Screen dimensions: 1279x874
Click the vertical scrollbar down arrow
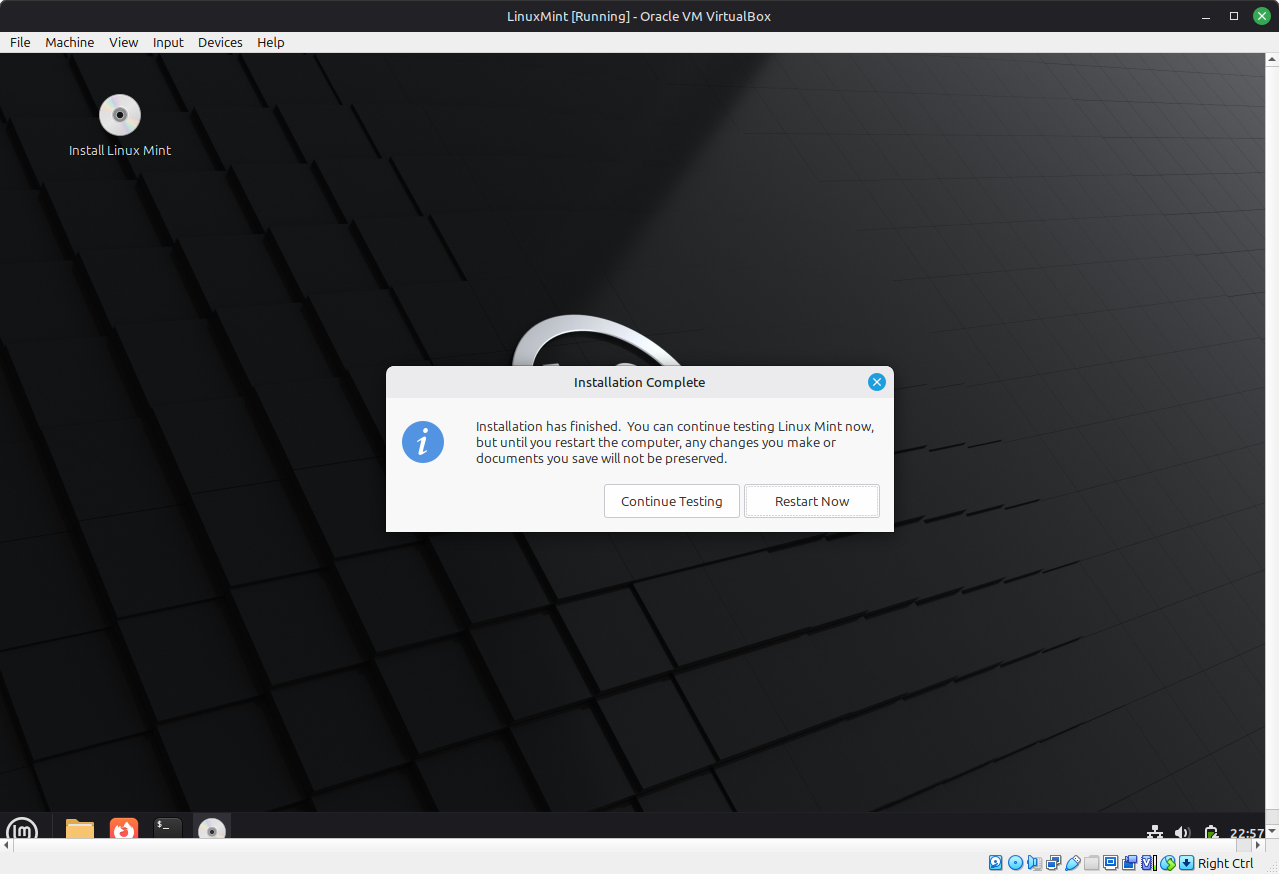point(1272,833)
